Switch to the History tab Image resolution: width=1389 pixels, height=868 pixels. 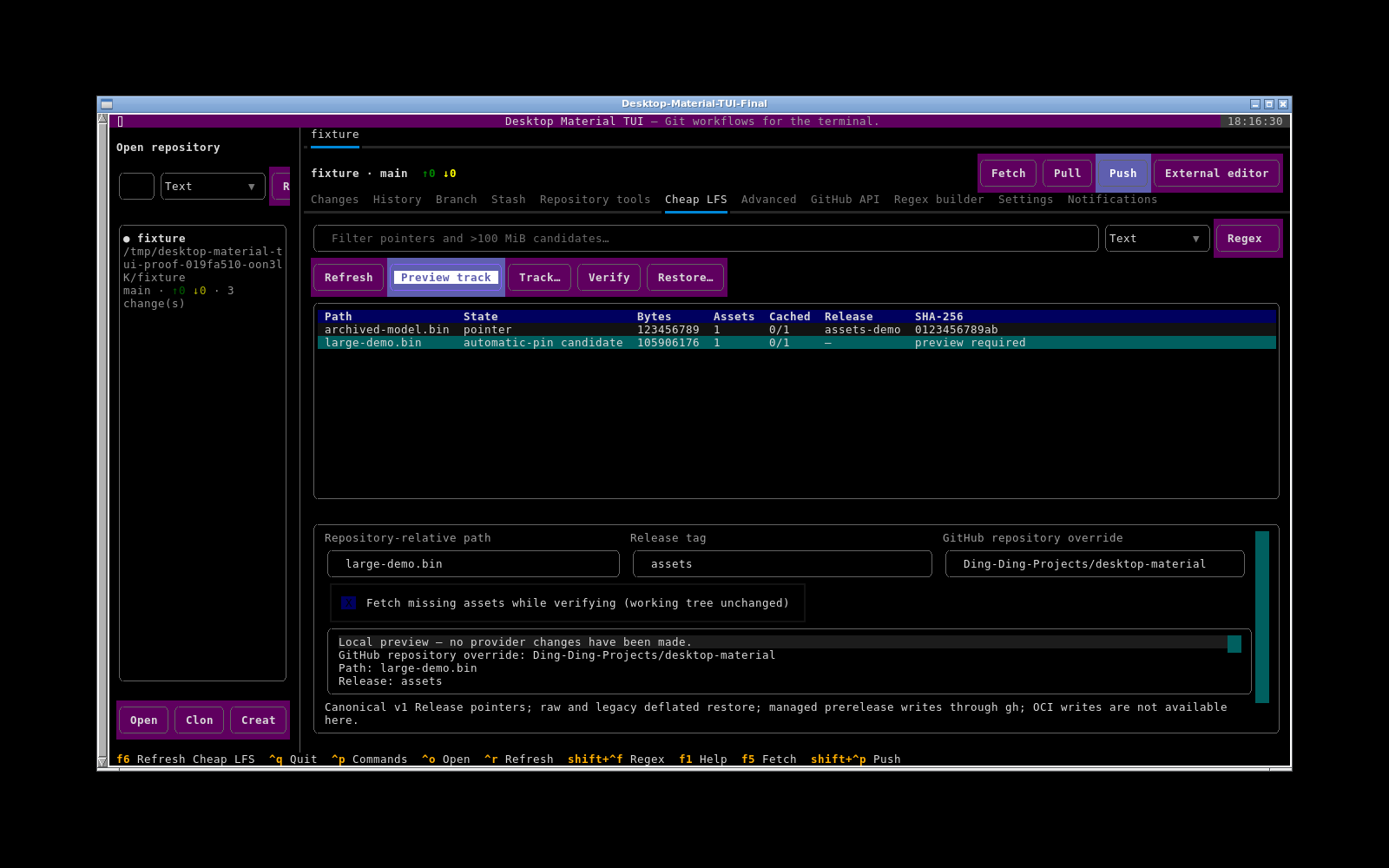[397, 200]
